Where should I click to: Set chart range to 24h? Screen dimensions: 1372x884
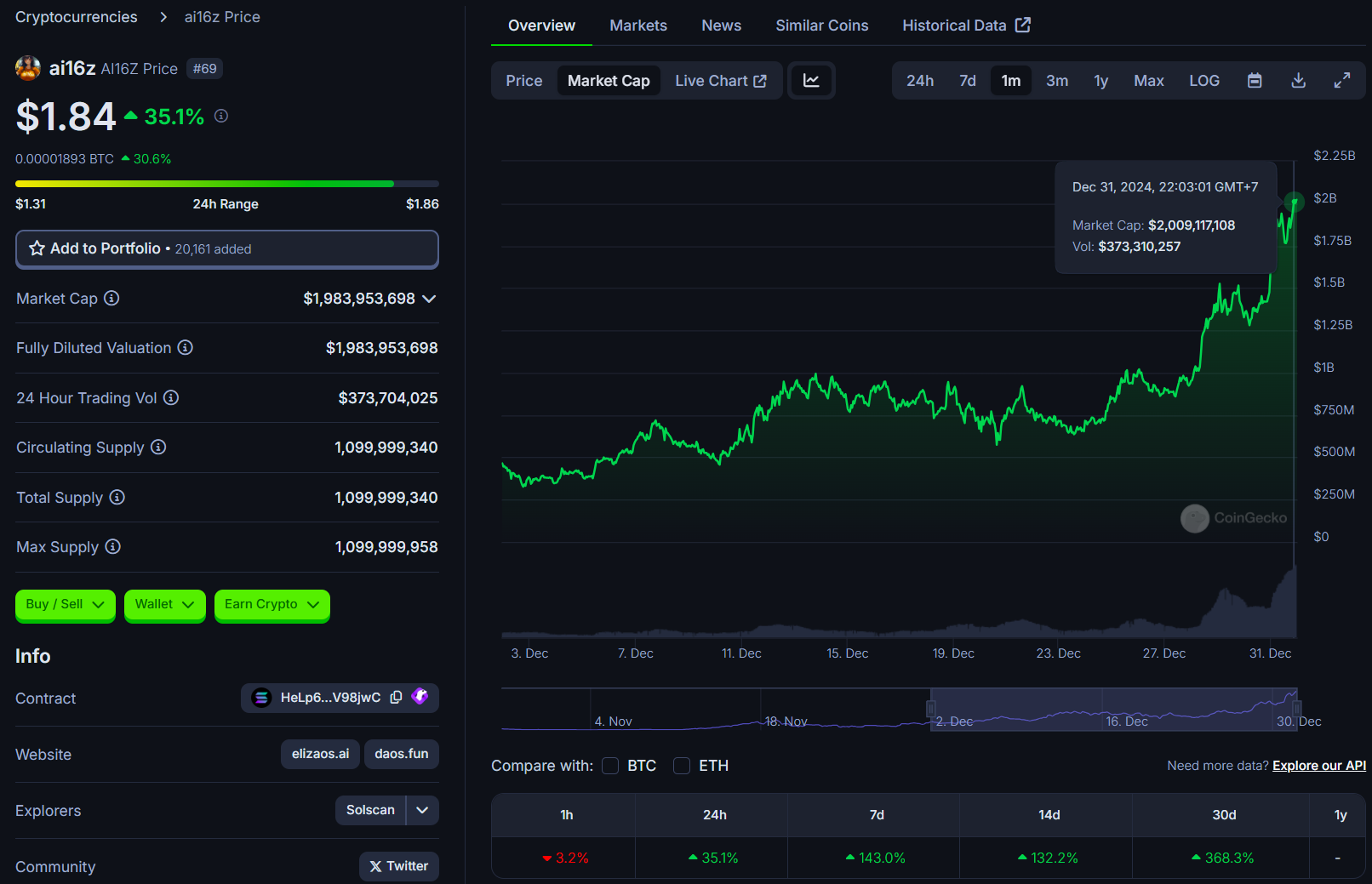coord(920,81)
